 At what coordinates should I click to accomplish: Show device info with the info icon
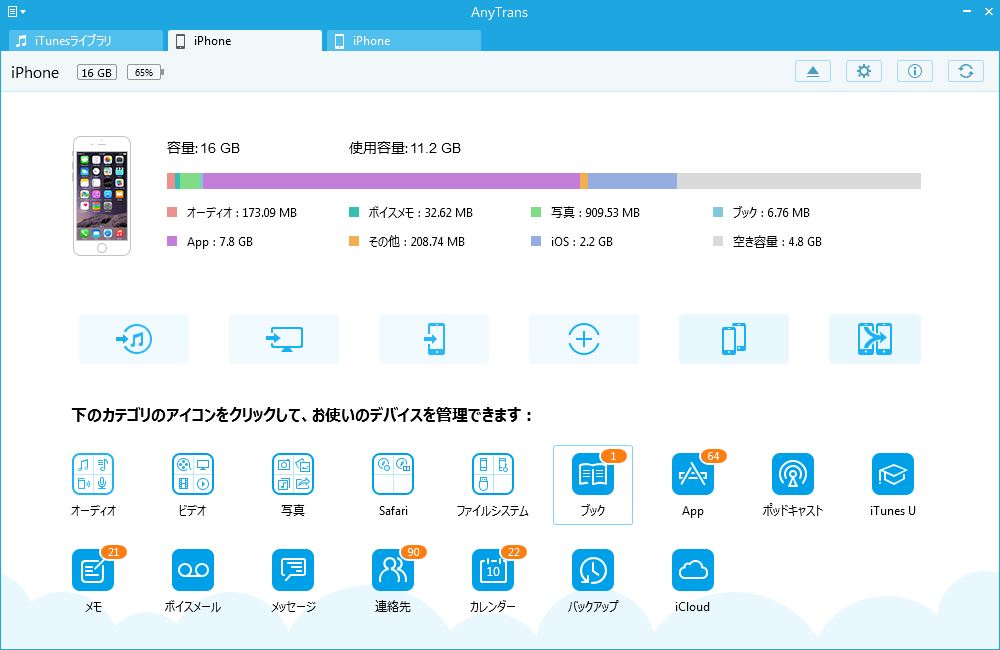click(915, 71)
